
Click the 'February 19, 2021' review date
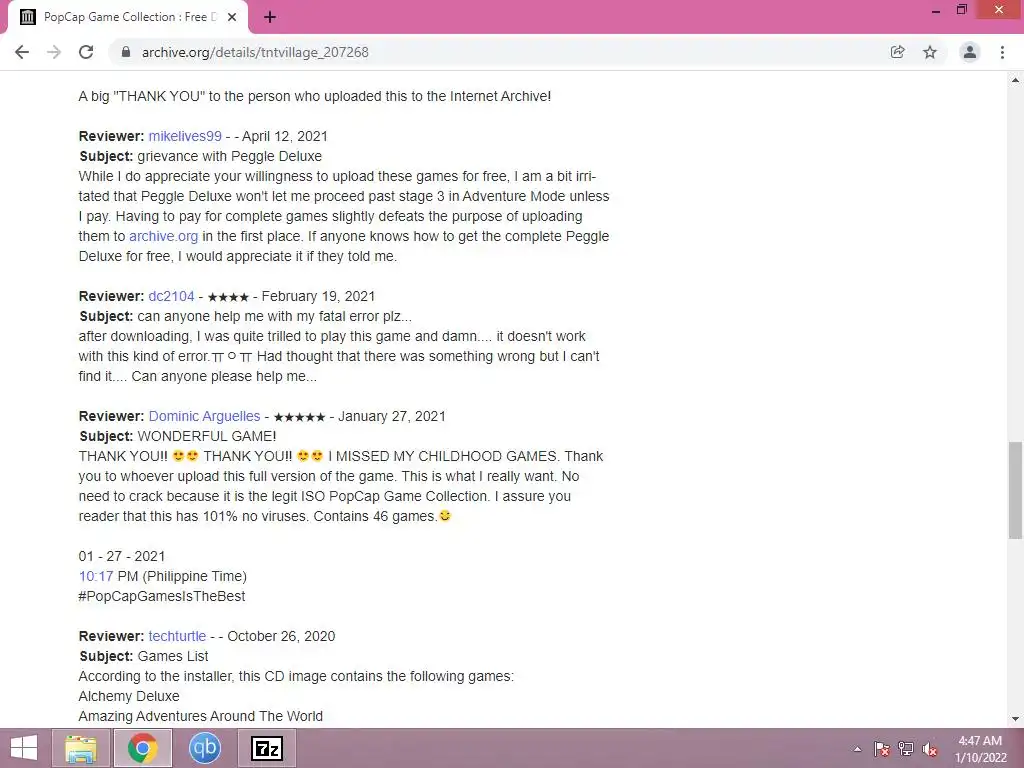click(318, 296)
